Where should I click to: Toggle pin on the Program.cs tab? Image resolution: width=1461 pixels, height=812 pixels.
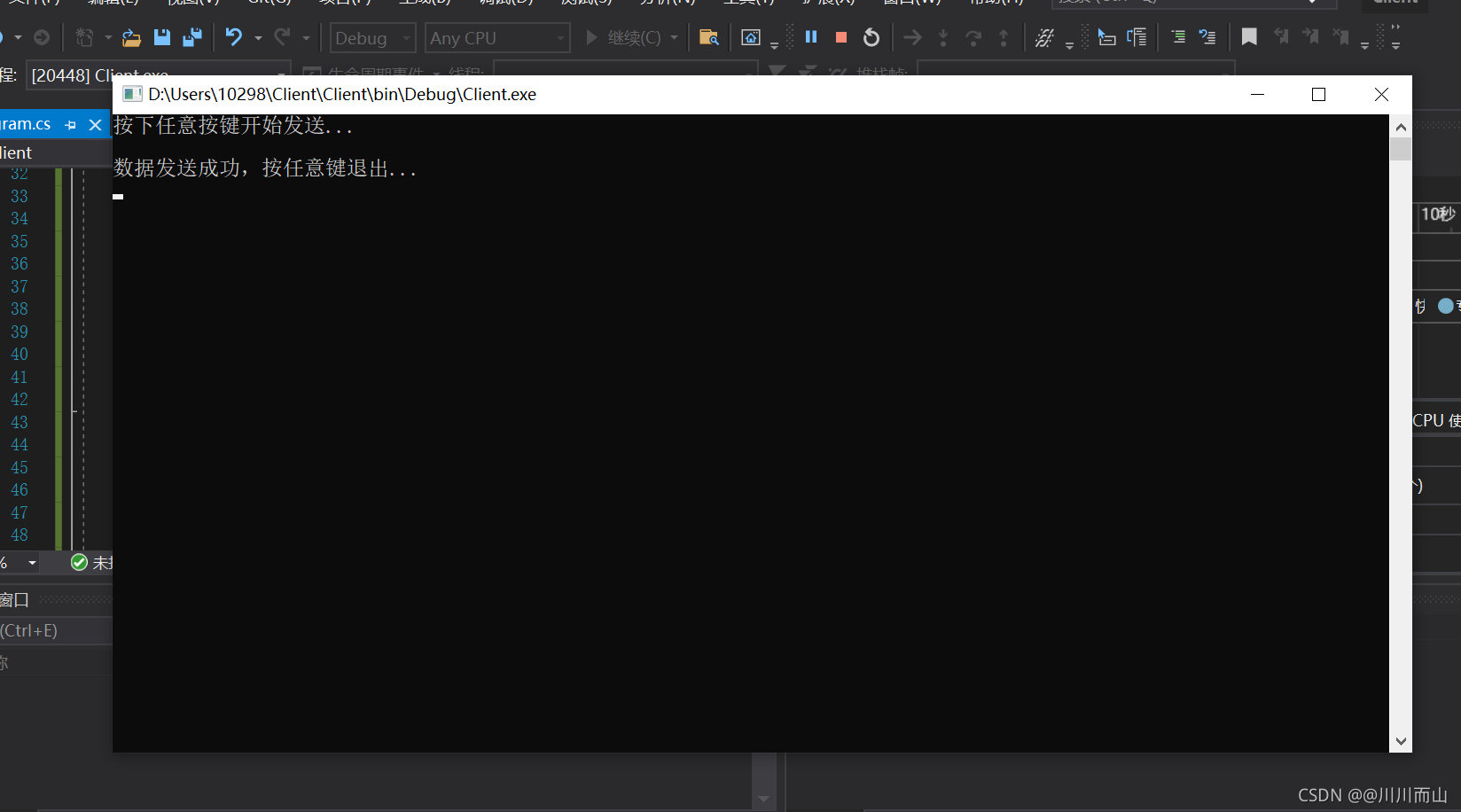pos(71,125)
